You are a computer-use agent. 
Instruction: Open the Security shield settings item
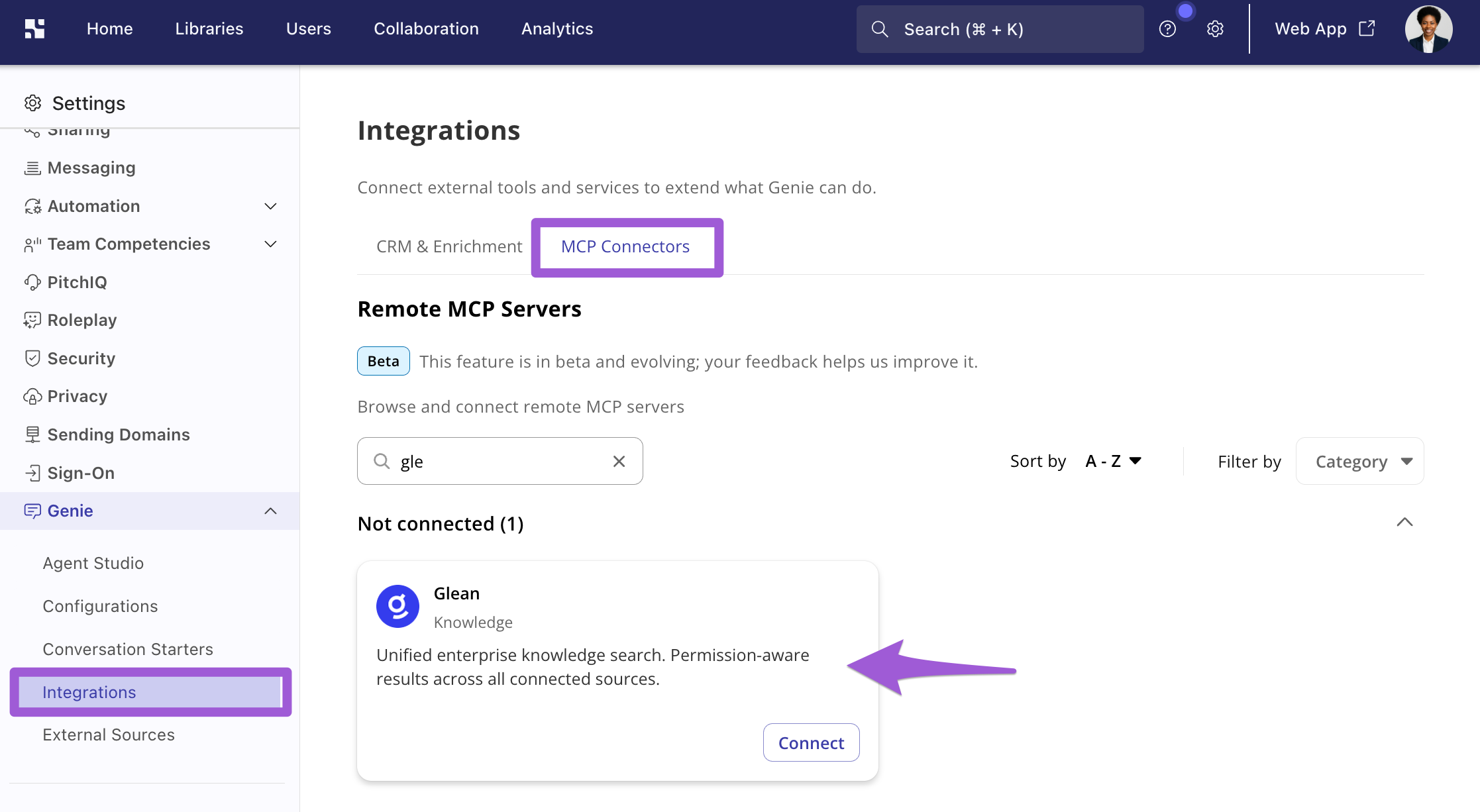click(70, 358)
